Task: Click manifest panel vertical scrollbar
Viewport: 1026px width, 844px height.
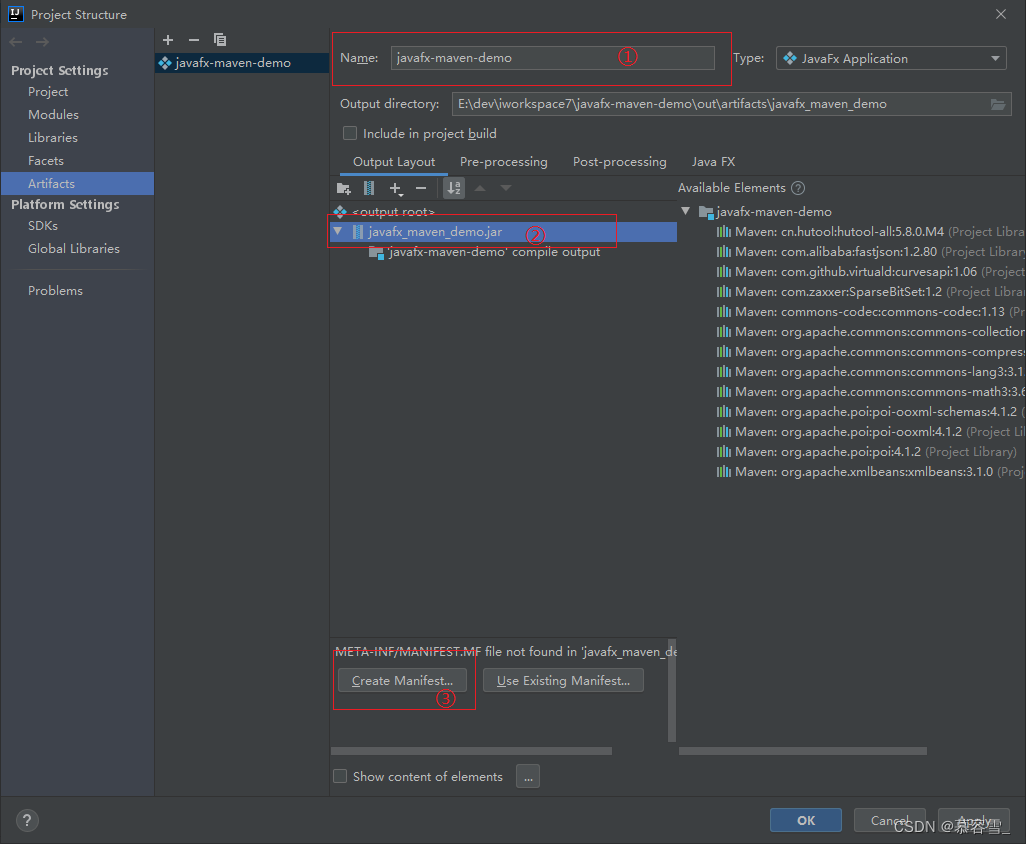Action: [671, 690]
